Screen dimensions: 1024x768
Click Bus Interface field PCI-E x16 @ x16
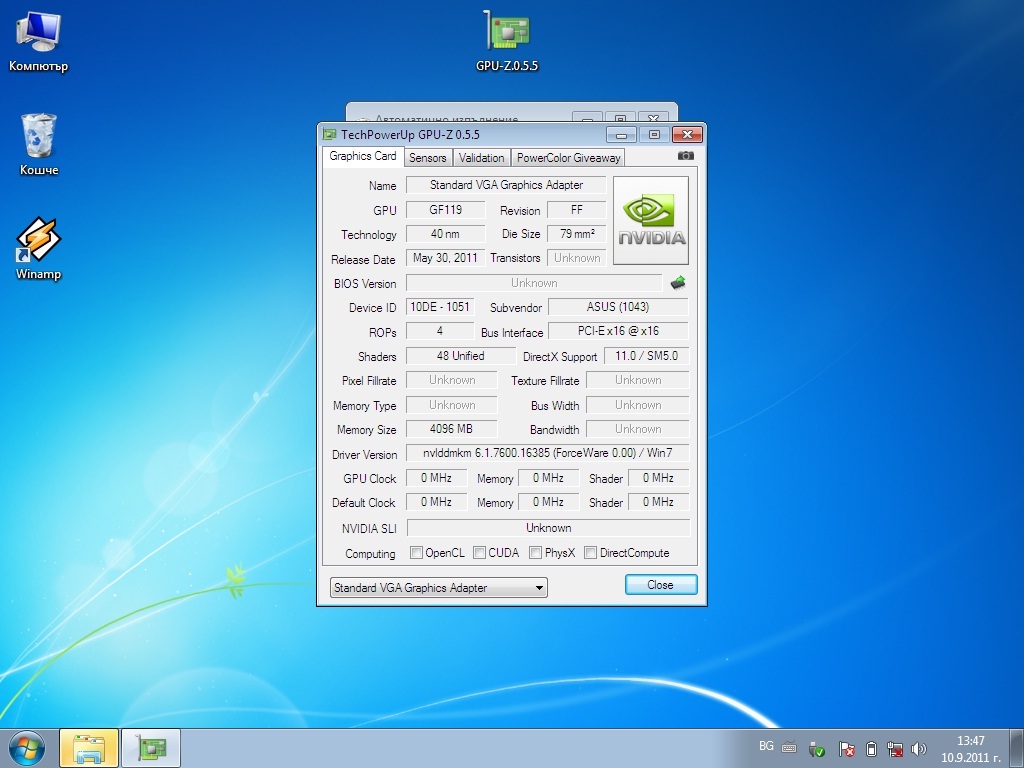[x=618, y=331]
